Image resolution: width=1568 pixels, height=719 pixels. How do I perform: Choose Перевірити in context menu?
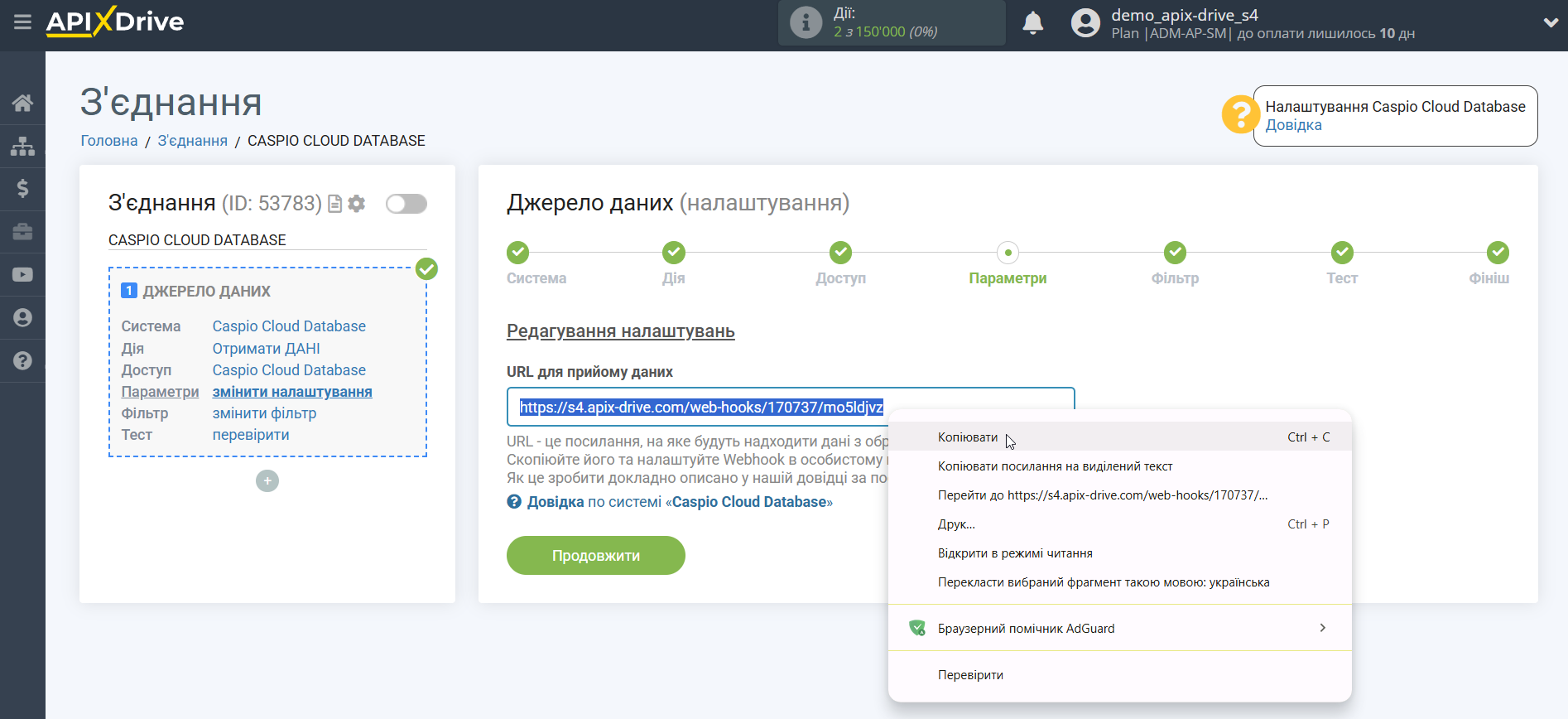(1120, 675)
